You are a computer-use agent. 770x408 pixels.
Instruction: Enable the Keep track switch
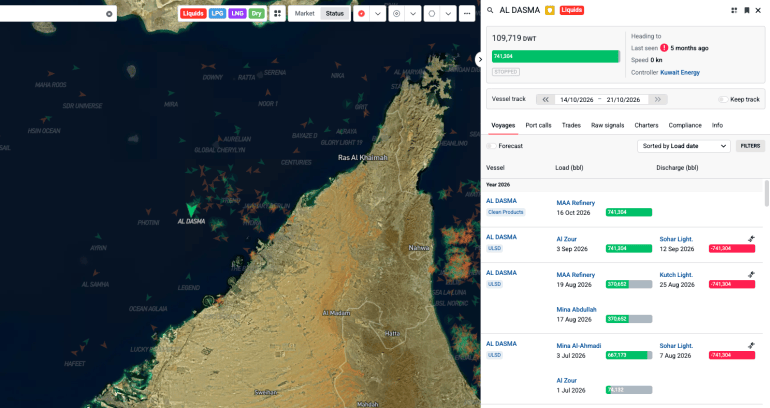(723, 99)
